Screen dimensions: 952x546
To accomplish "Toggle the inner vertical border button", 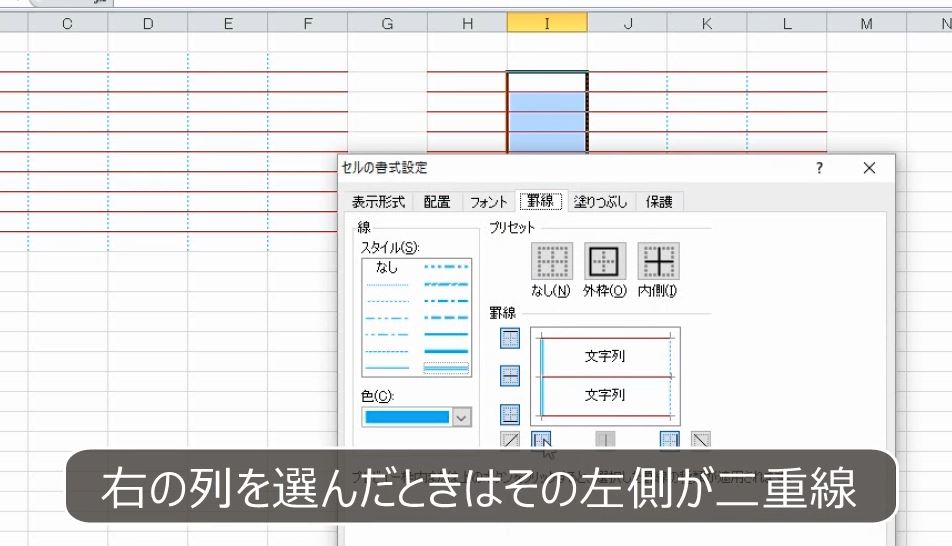I will tap(605, 440).
